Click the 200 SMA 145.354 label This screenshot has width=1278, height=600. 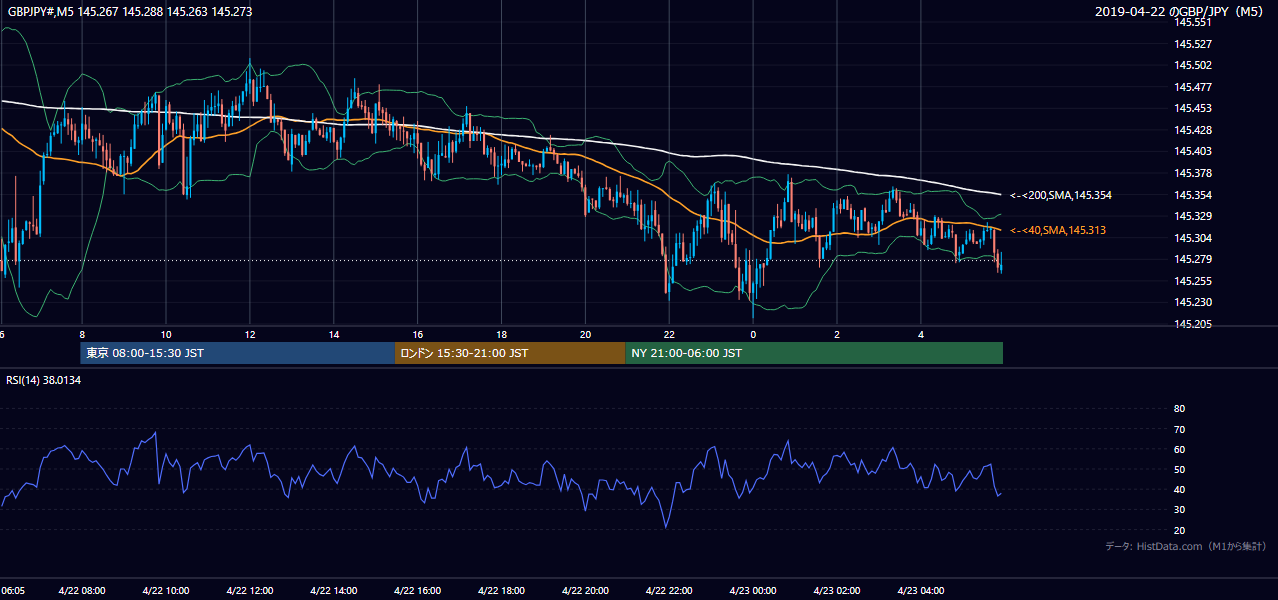click(x=1061, y=195)
